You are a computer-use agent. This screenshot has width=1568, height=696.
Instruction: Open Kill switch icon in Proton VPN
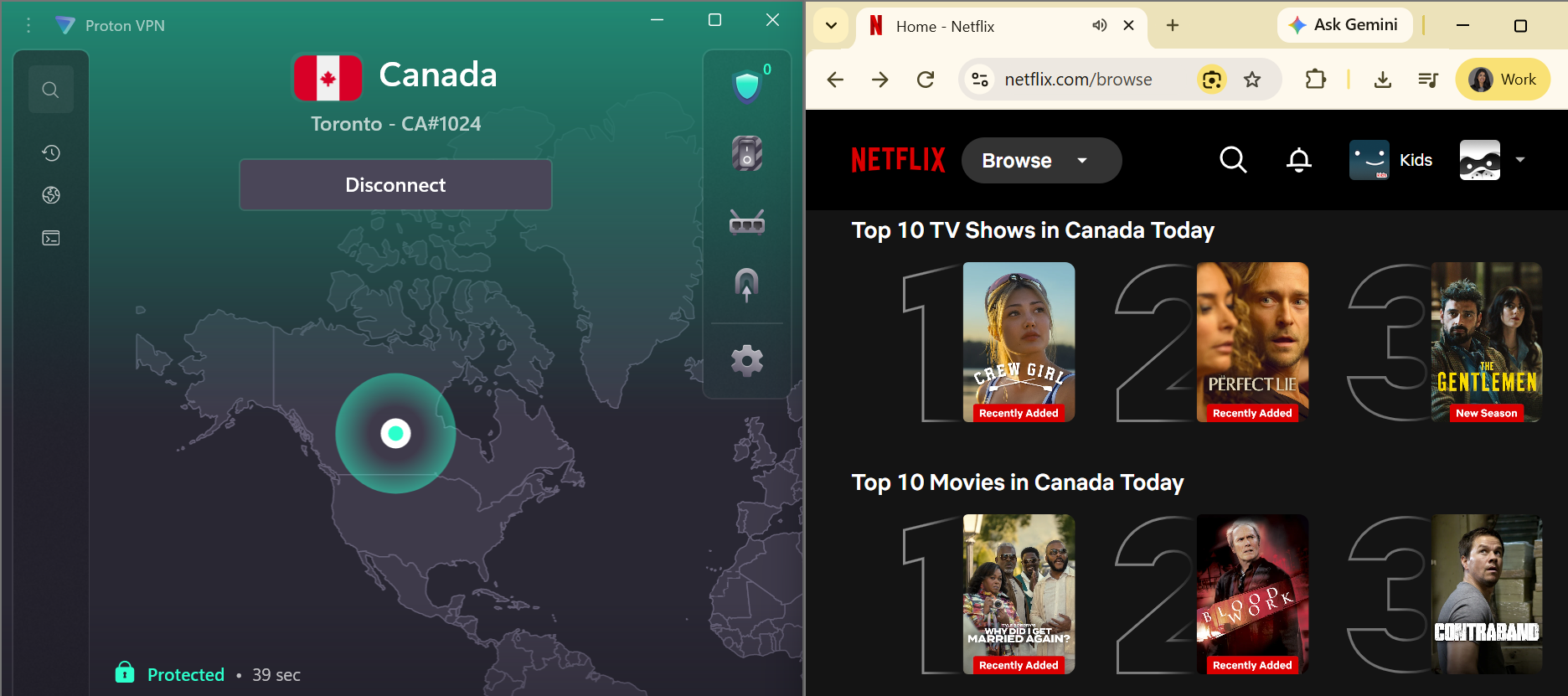click(x=746, y=153)
